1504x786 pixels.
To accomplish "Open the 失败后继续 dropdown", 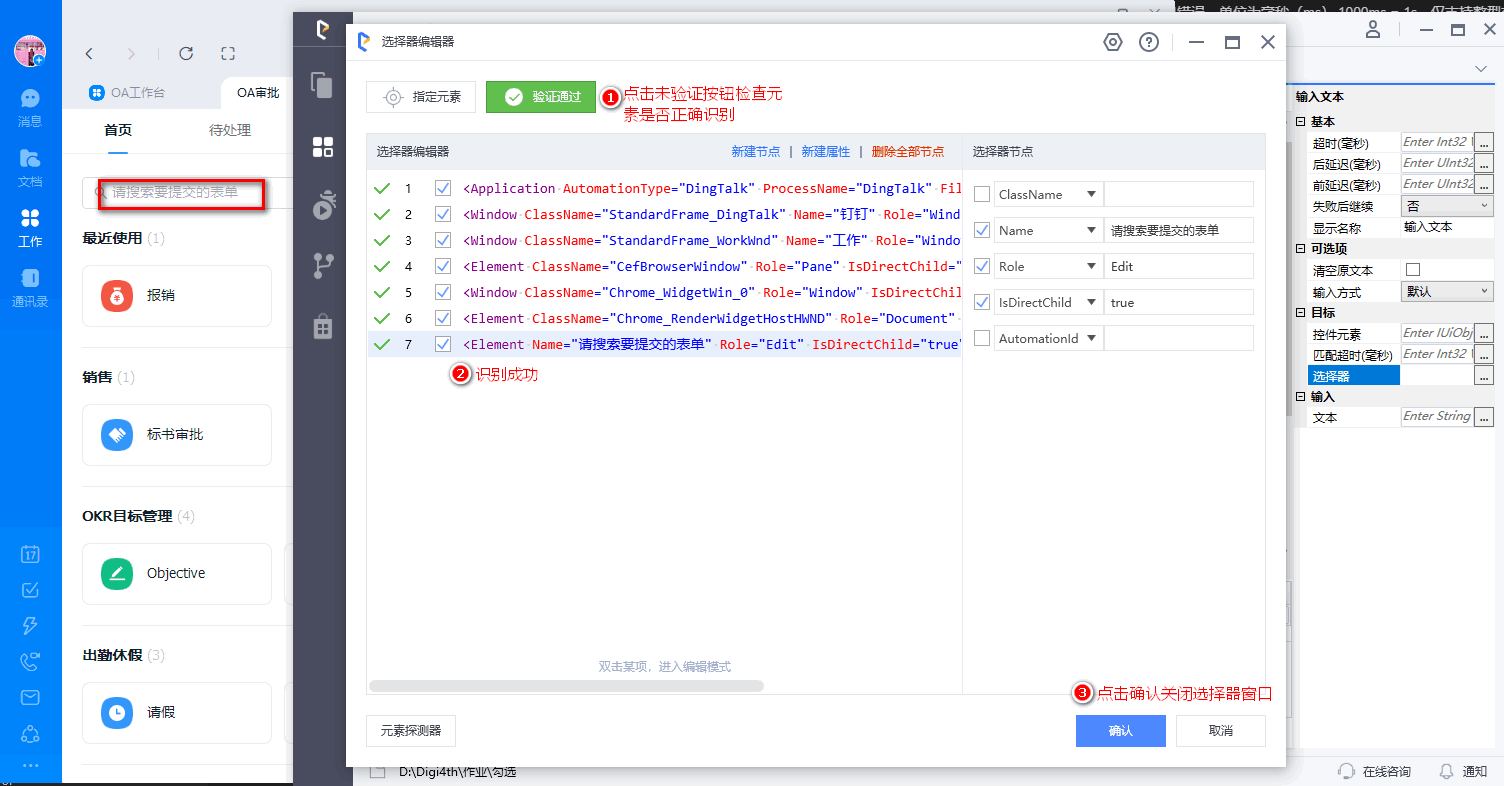I will [1448, 206].
